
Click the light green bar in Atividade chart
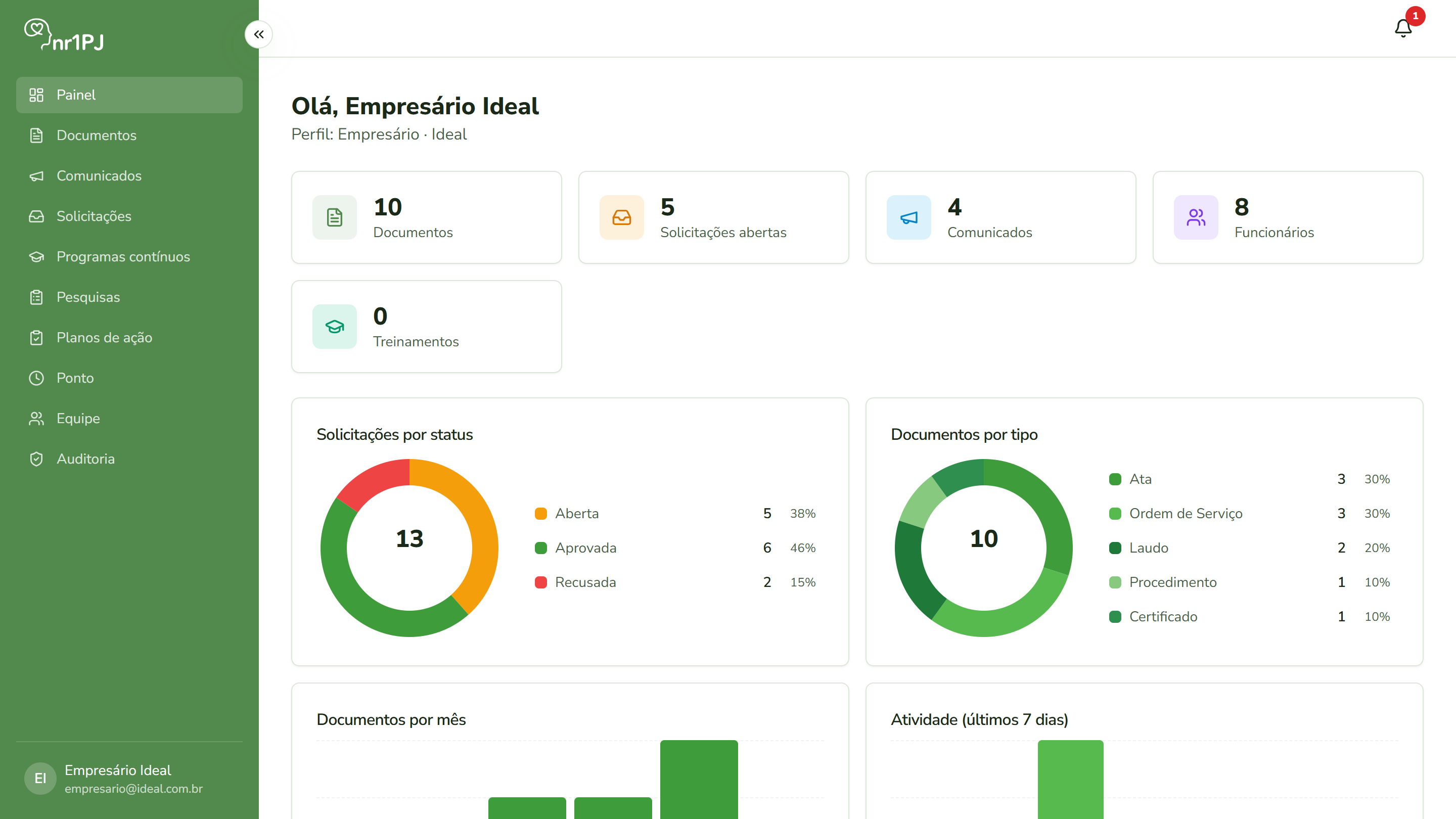[x=1071, y=780]
